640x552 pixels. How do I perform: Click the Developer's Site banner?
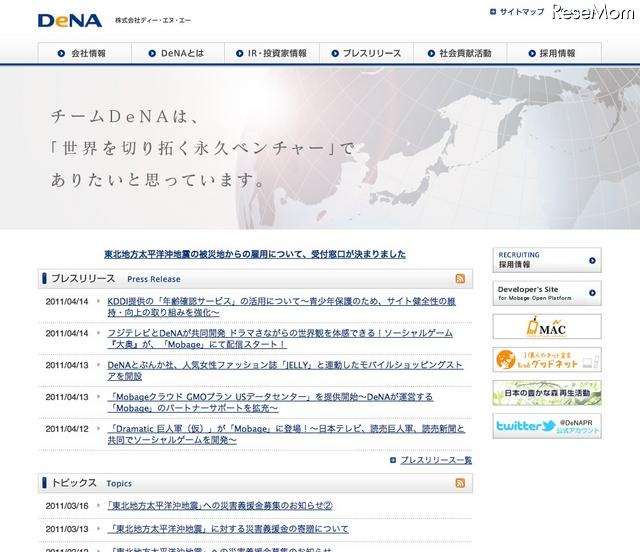tap(547, 293)
